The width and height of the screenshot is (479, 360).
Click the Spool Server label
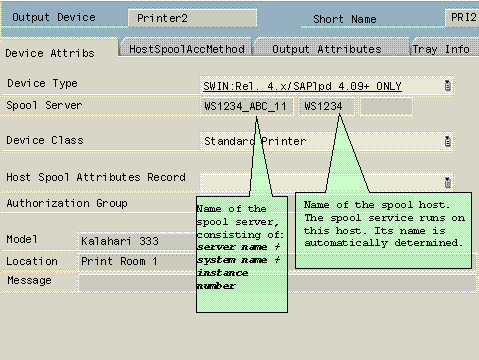(44, 105)
